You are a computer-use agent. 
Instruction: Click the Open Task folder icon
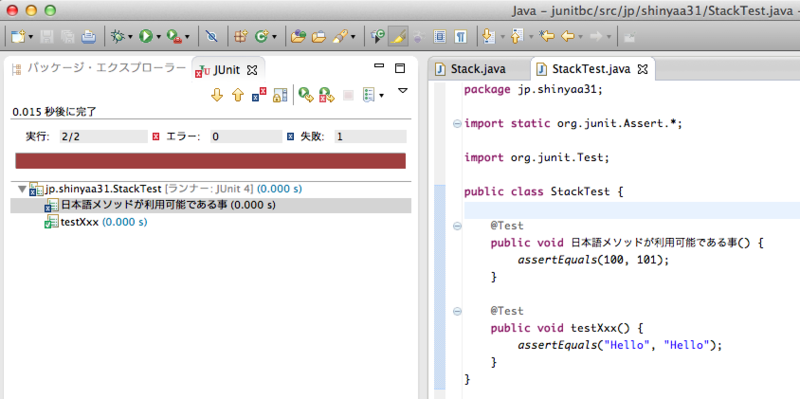319,36
